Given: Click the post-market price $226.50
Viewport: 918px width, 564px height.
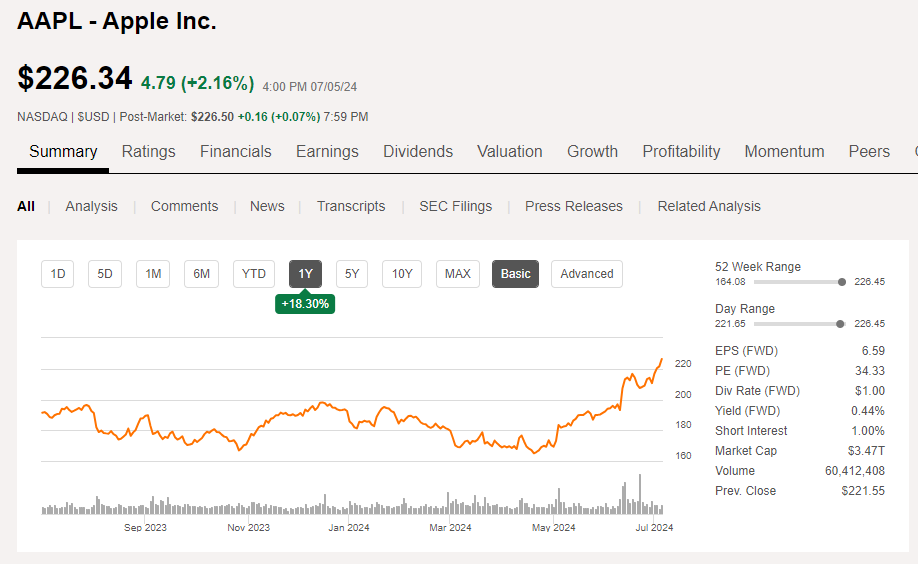Looking at the screenshot, I should coord(212,117).
